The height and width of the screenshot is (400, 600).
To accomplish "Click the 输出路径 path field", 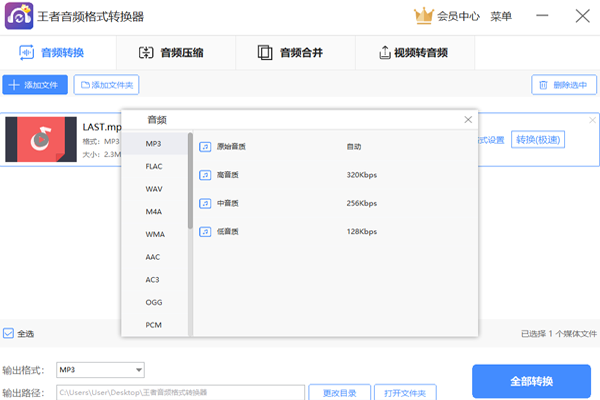I will point(179,393).
